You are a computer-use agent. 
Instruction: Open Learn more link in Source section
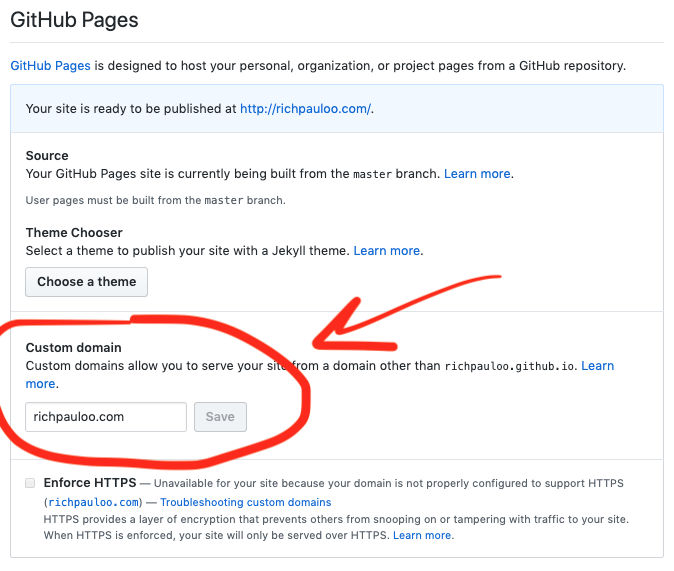coord(477,174)
